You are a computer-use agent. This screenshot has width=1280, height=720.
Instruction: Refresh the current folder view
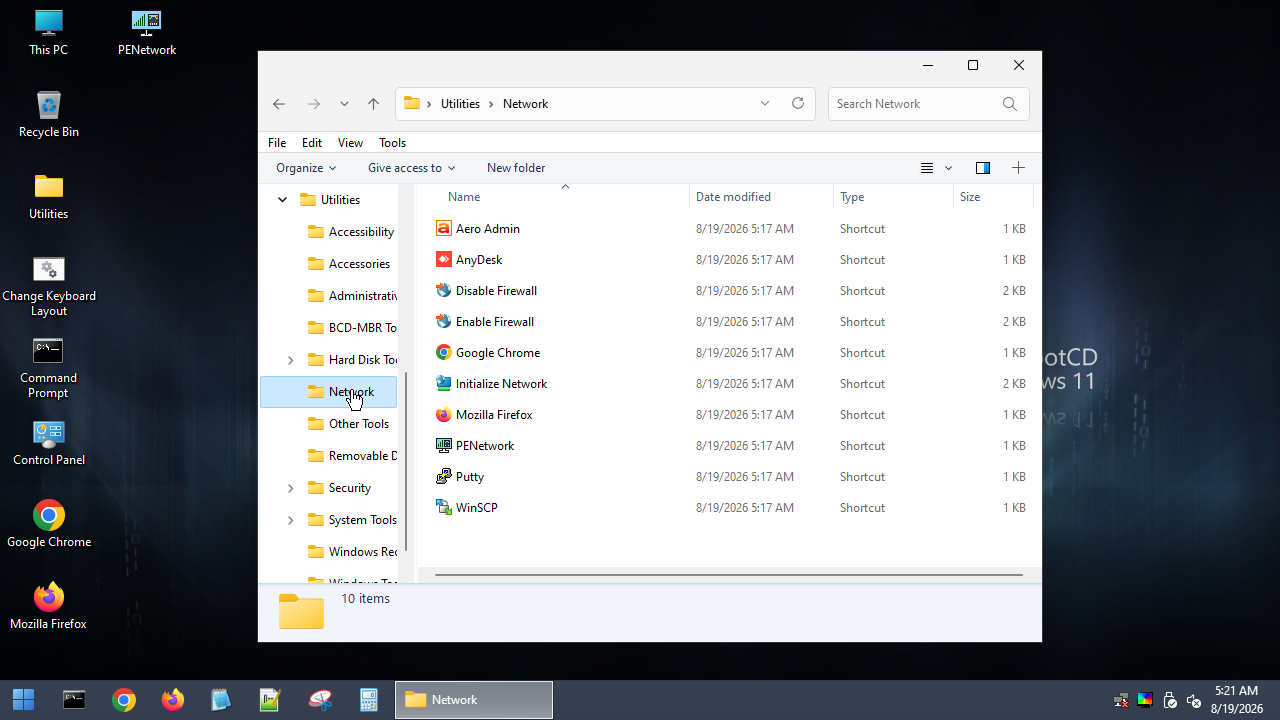[x=798, y=103]
